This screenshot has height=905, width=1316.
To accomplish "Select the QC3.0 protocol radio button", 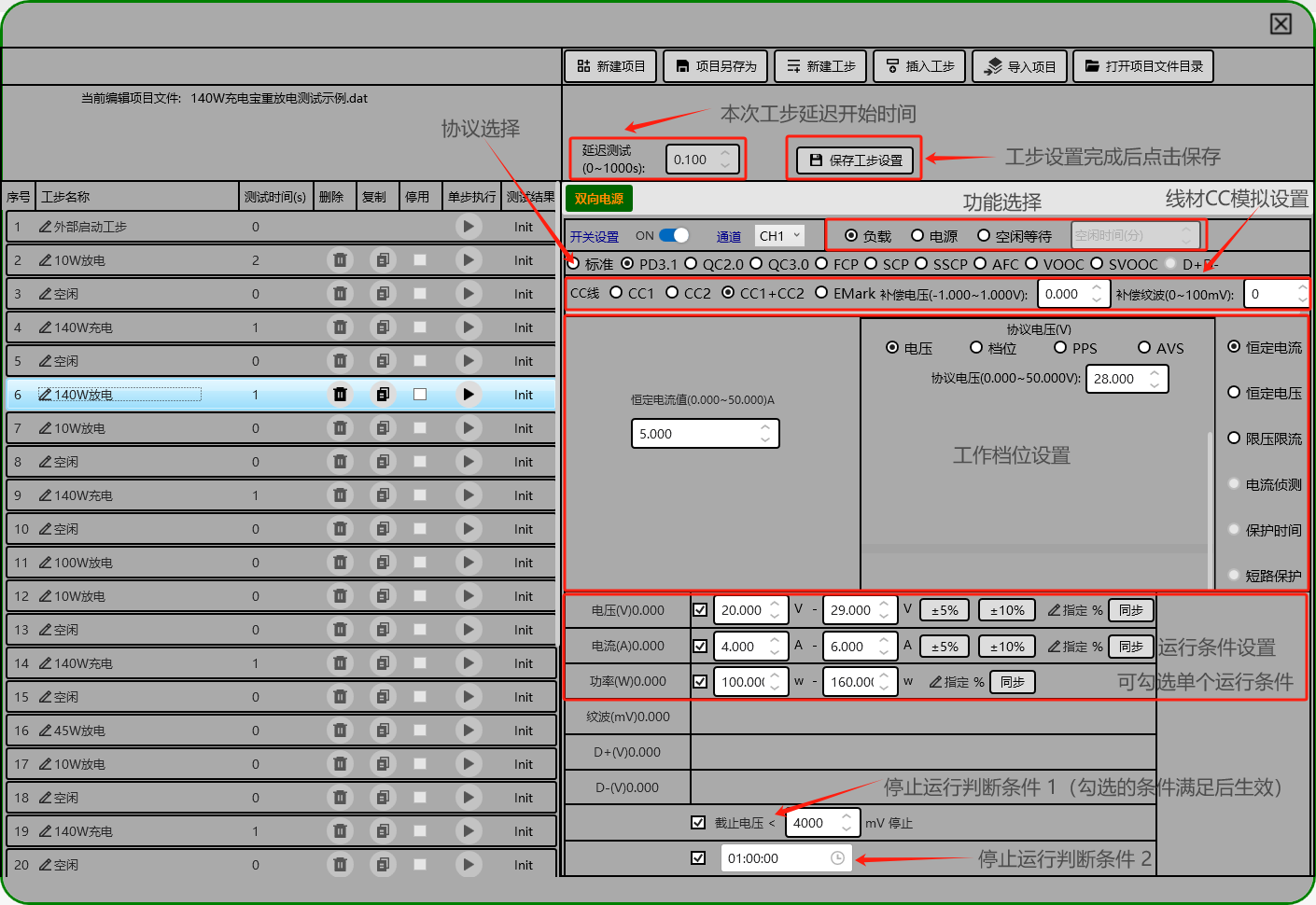I will 757,264.
